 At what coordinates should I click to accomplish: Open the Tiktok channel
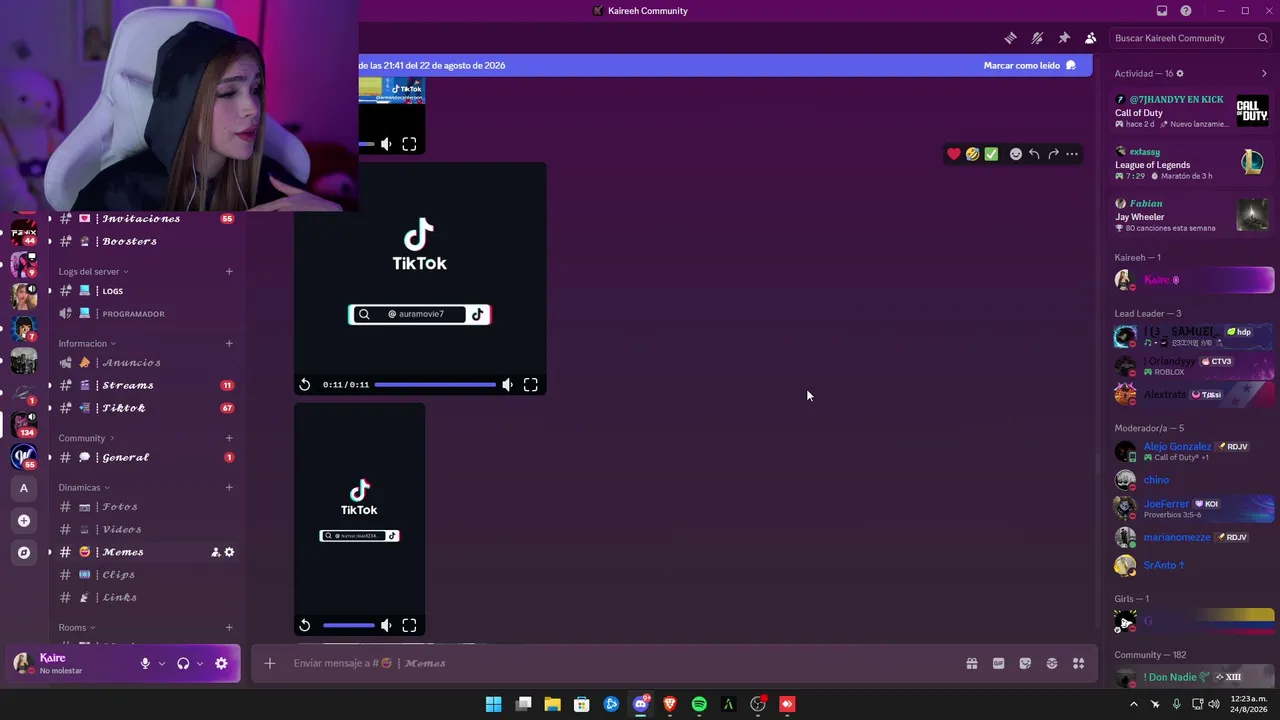[x=147, y=408]
